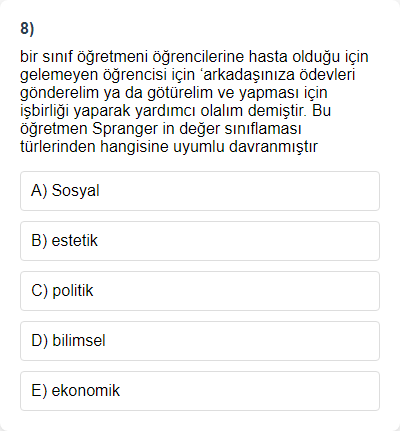Click the letter B) in second option

click(39, 241)
